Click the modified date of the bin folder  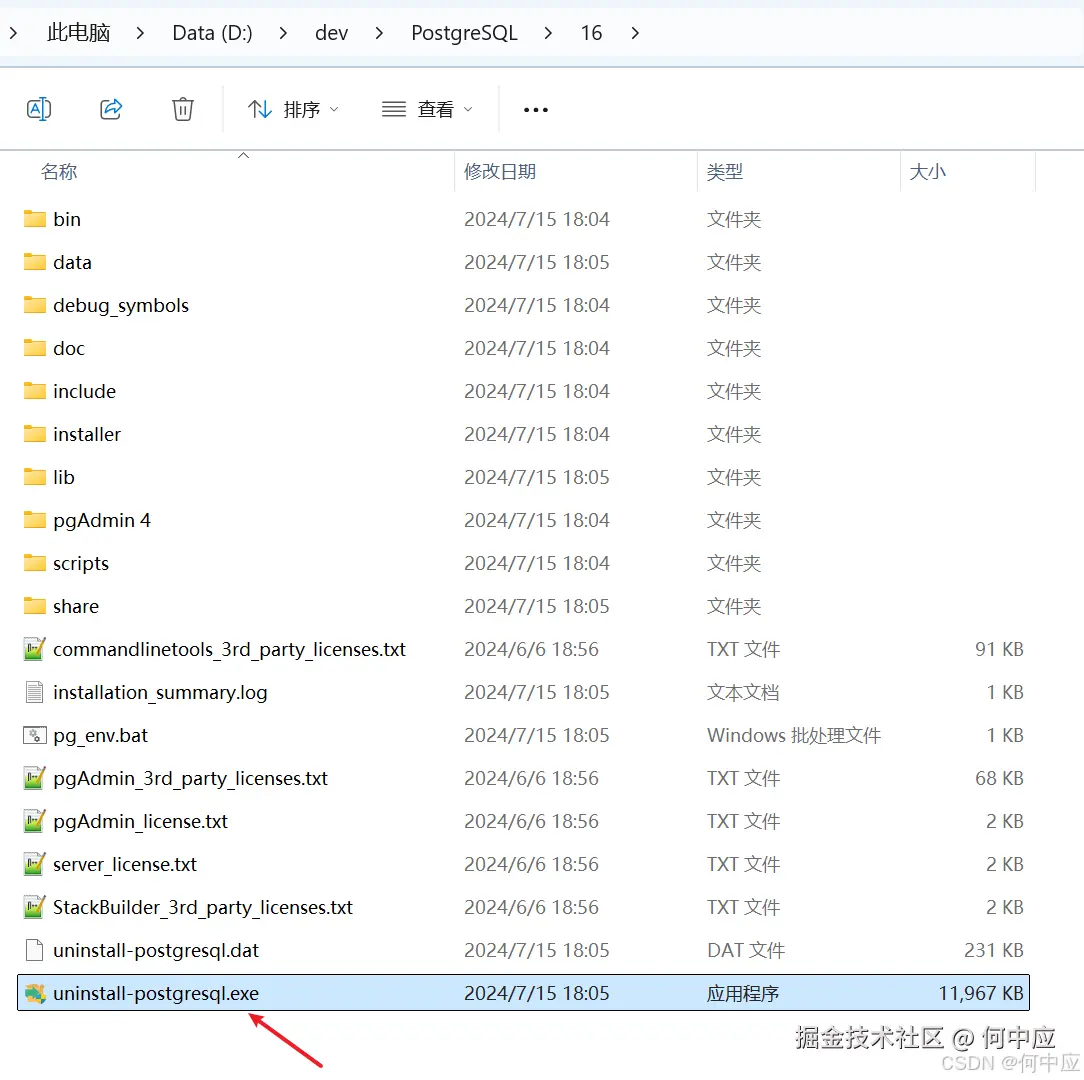click(536, 219)
